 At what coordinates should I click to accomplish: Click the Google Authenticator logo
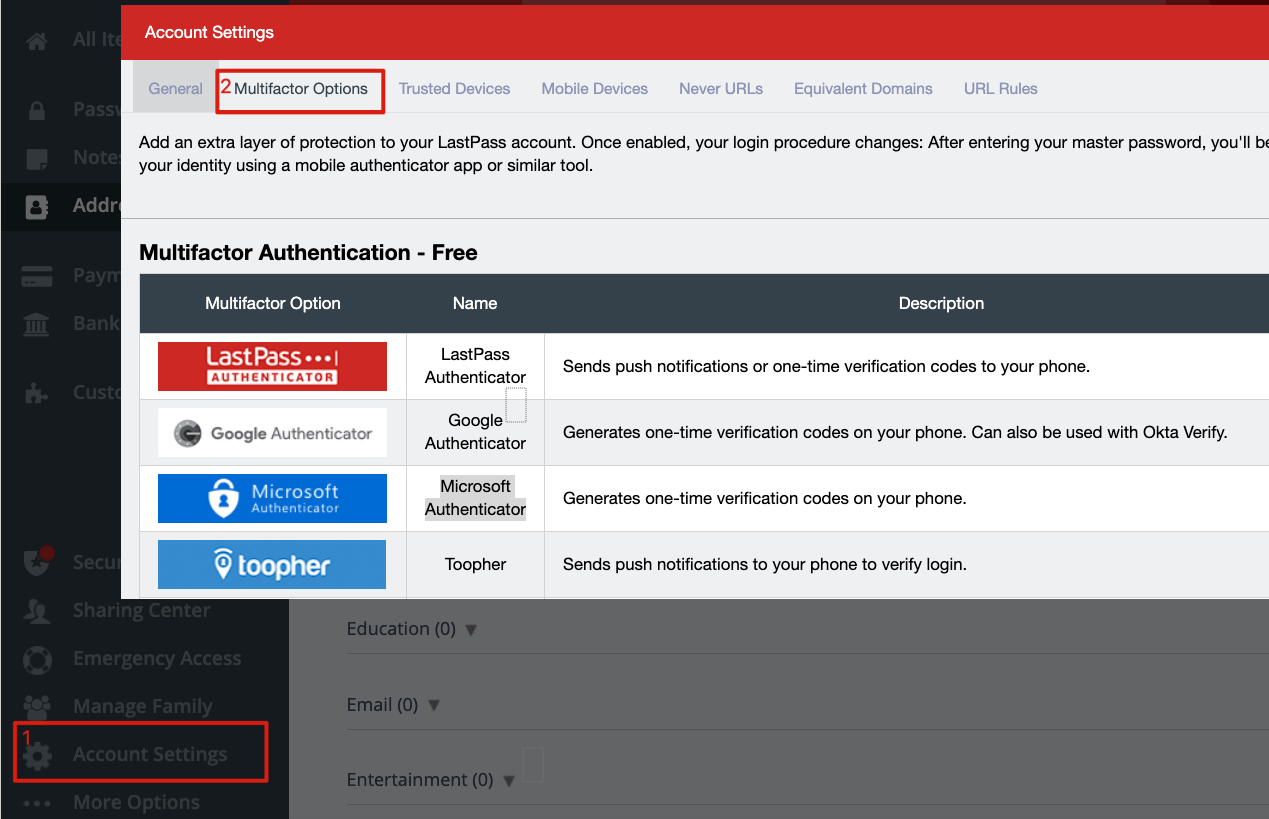(272, 433)
